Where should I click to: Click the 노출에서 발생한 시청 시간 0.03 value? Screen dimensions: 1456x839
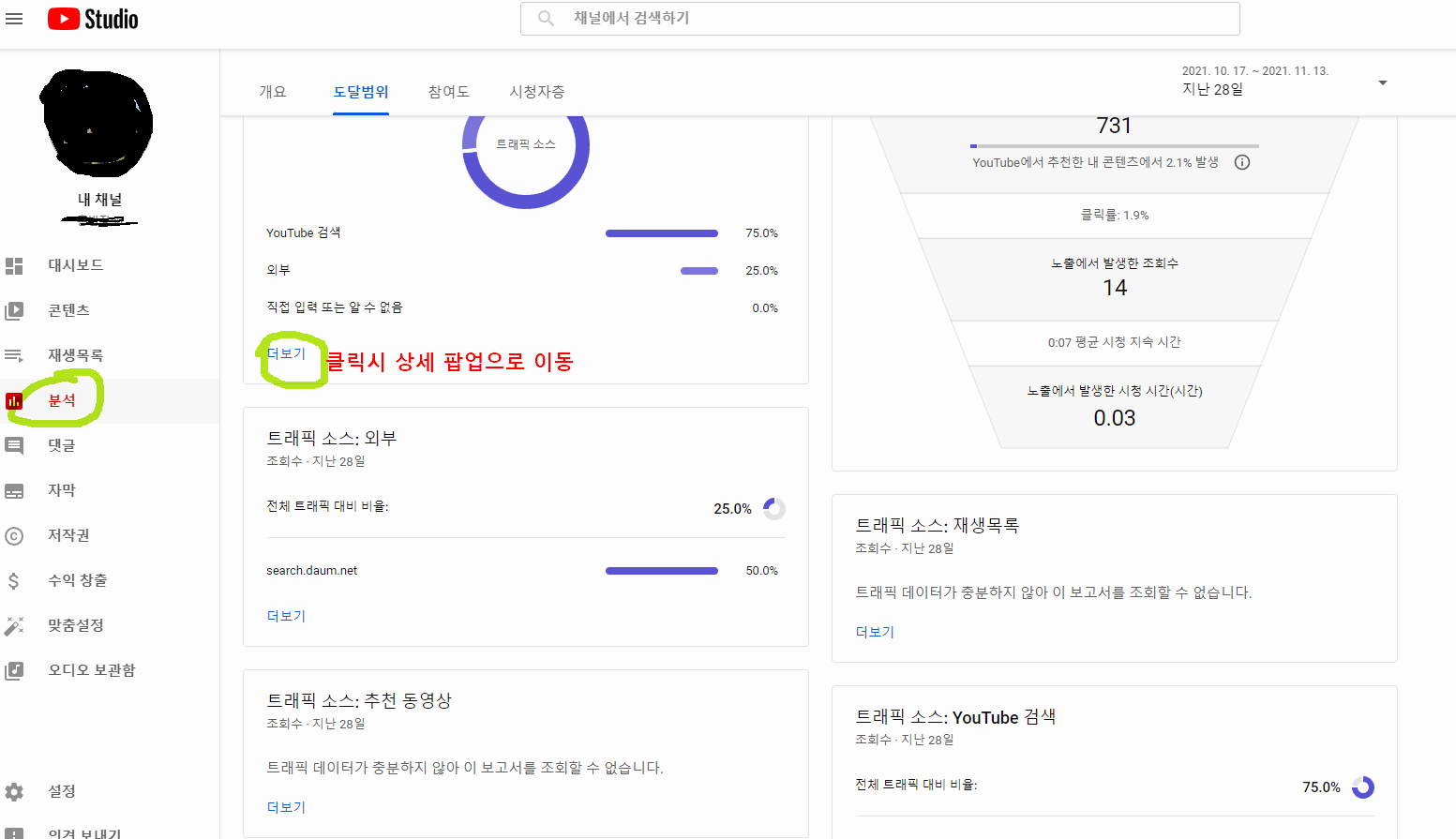point(1115,418)
